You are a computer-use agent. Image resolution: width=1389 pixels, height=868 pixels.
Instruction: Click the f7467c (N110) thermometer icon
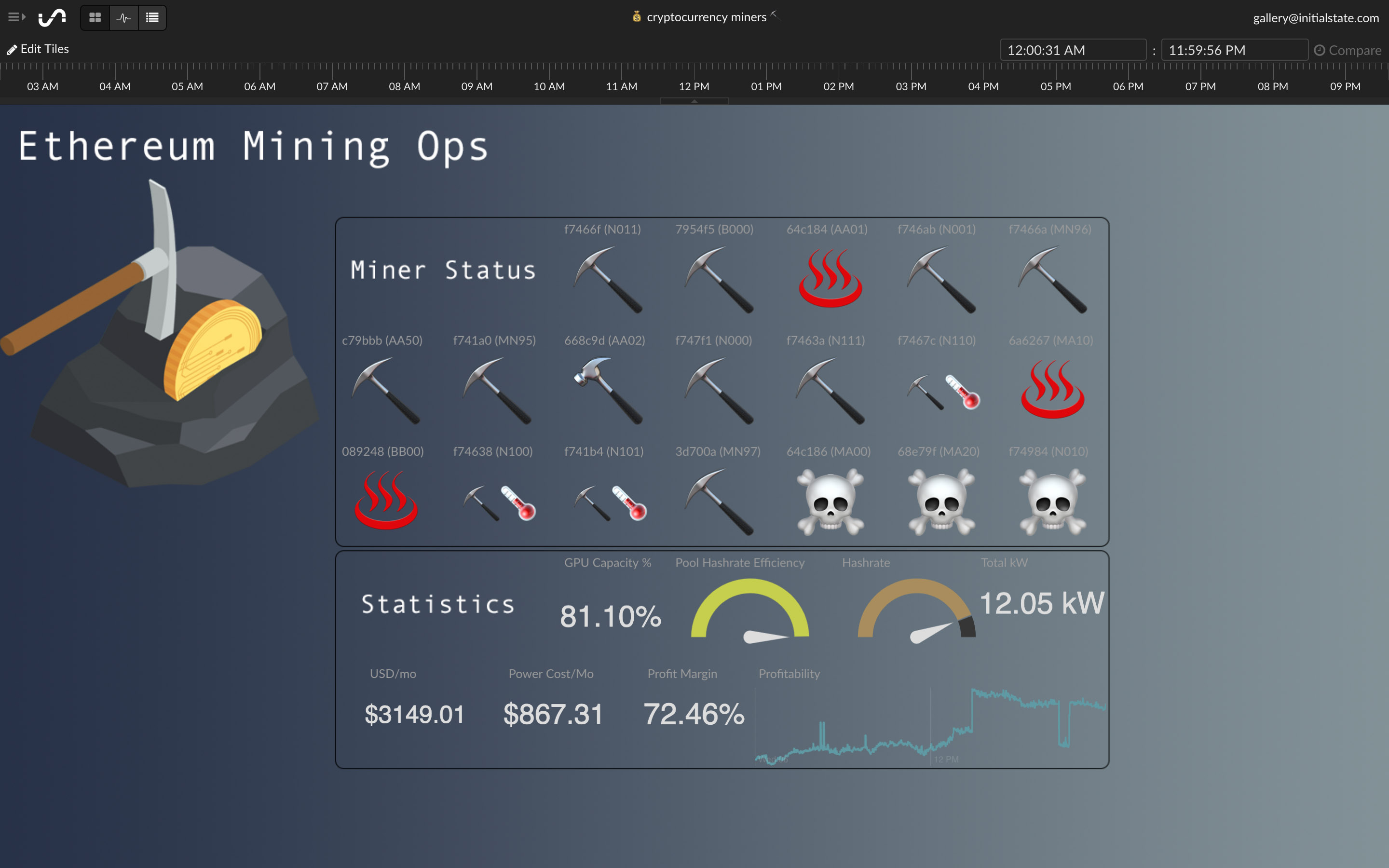[963, 392]
